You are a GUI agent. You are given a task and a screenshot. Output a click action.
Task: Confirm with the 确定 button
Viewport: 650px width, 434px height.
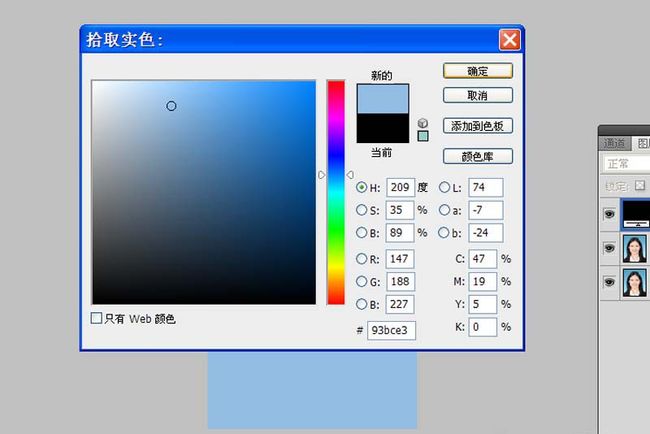point(478,71)
